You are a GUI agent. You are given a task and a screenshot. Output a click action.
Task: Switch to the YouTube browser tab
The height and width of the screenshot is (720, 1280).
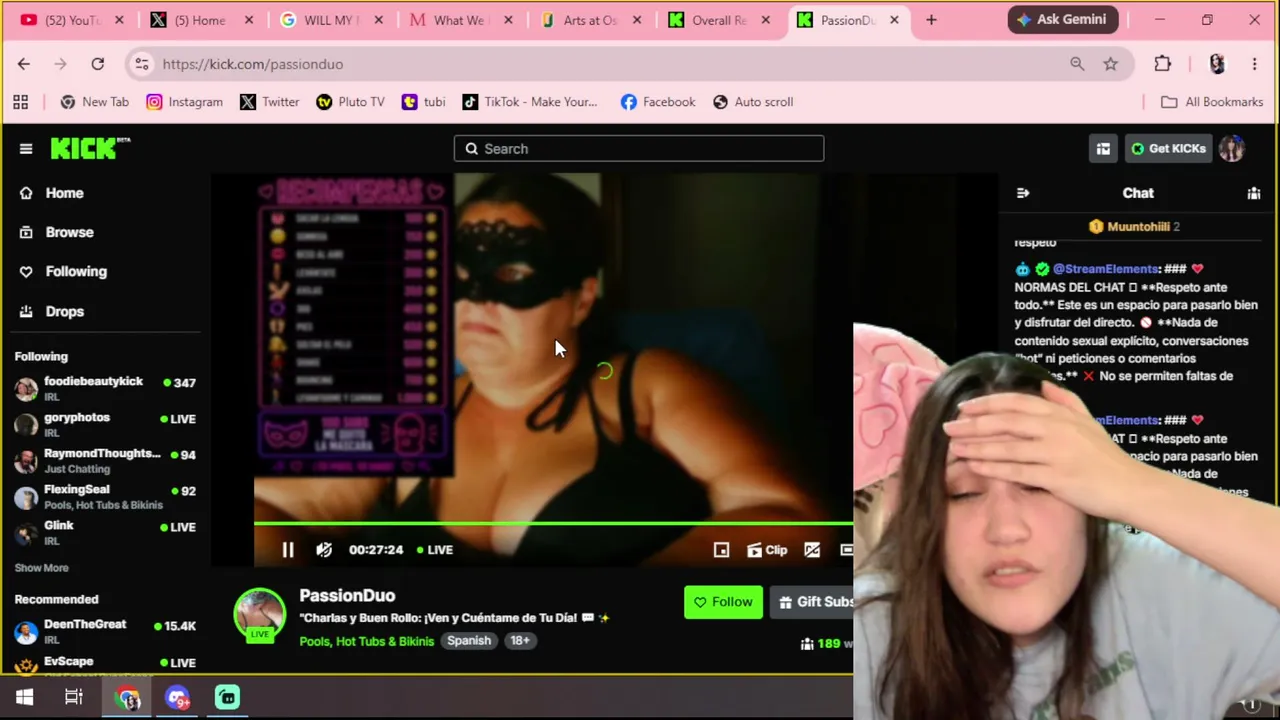tap(70, 20)
